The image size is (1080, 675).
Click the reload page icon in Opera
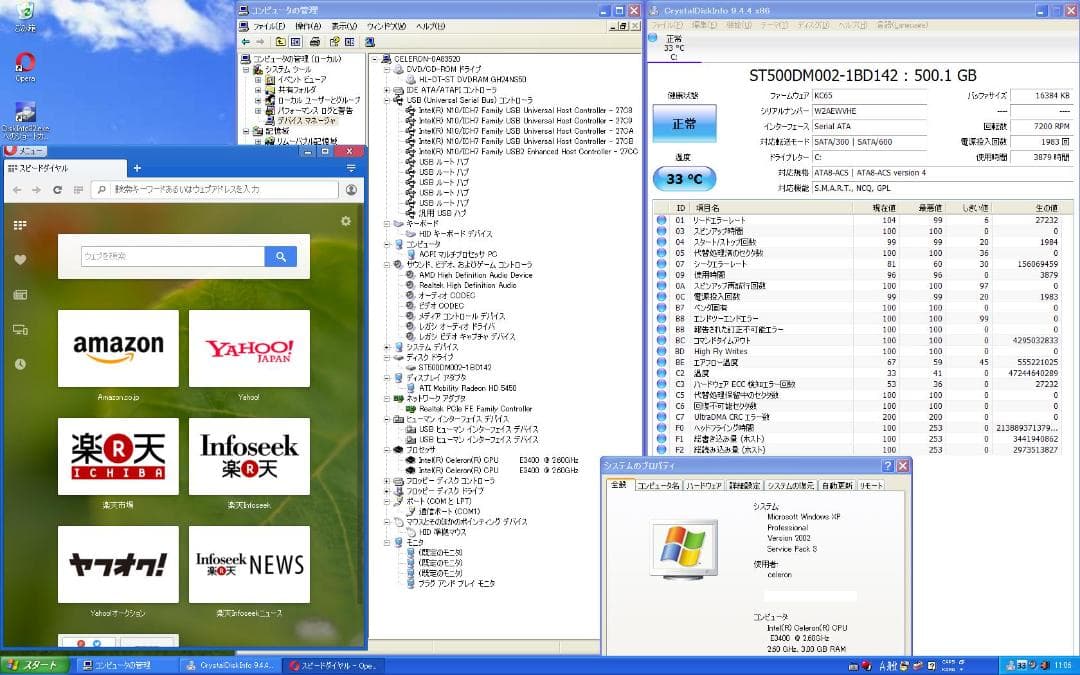[58, 189]
